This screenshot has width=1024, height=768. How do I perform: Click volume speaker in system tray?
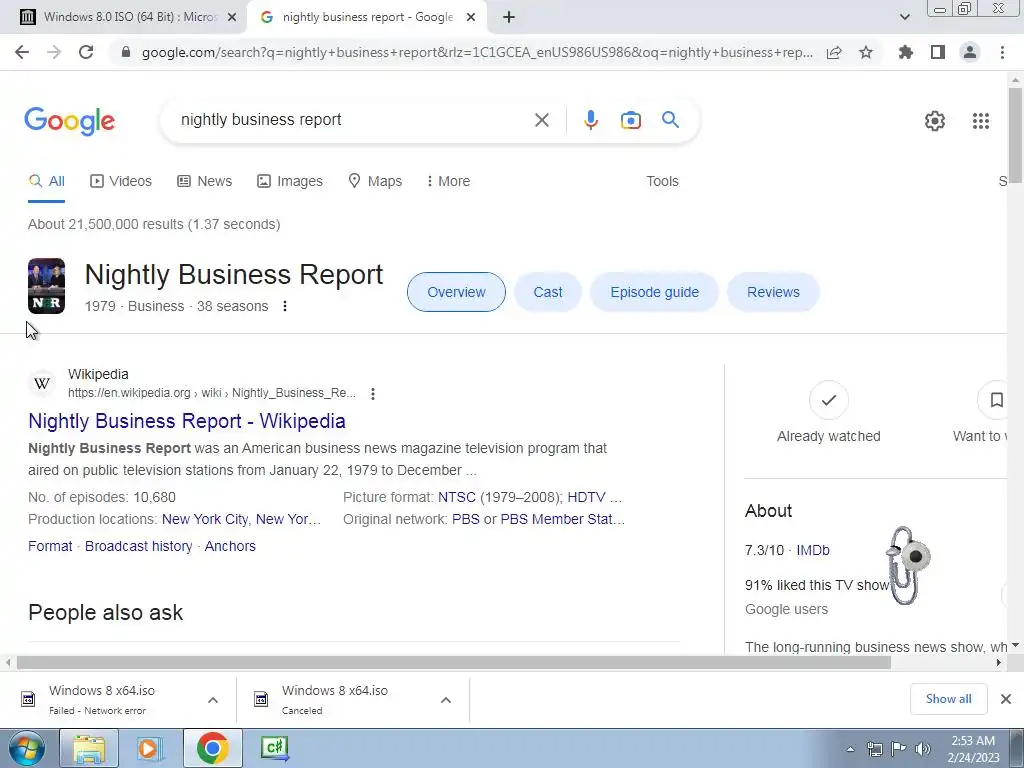923,749
